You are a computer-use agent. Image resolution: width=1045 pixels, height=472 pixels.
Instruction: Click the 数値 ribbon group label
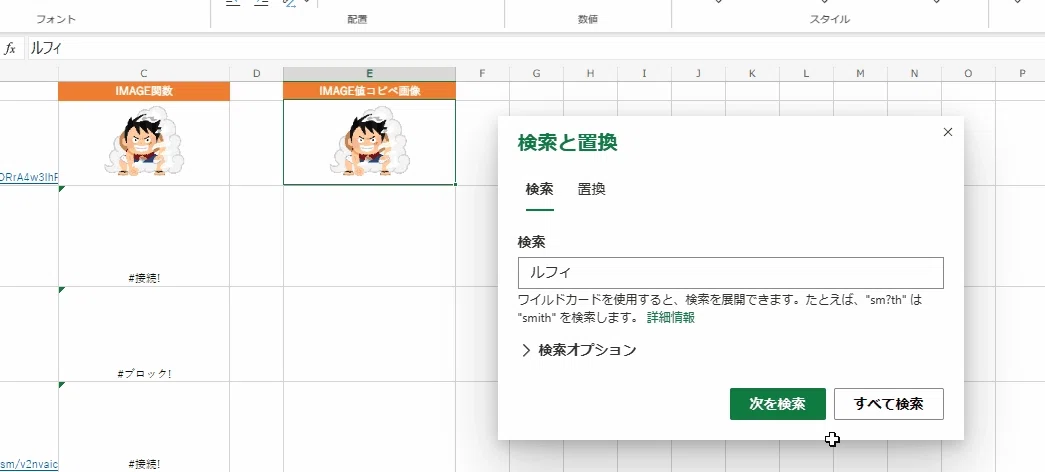(x=588, y=19)
